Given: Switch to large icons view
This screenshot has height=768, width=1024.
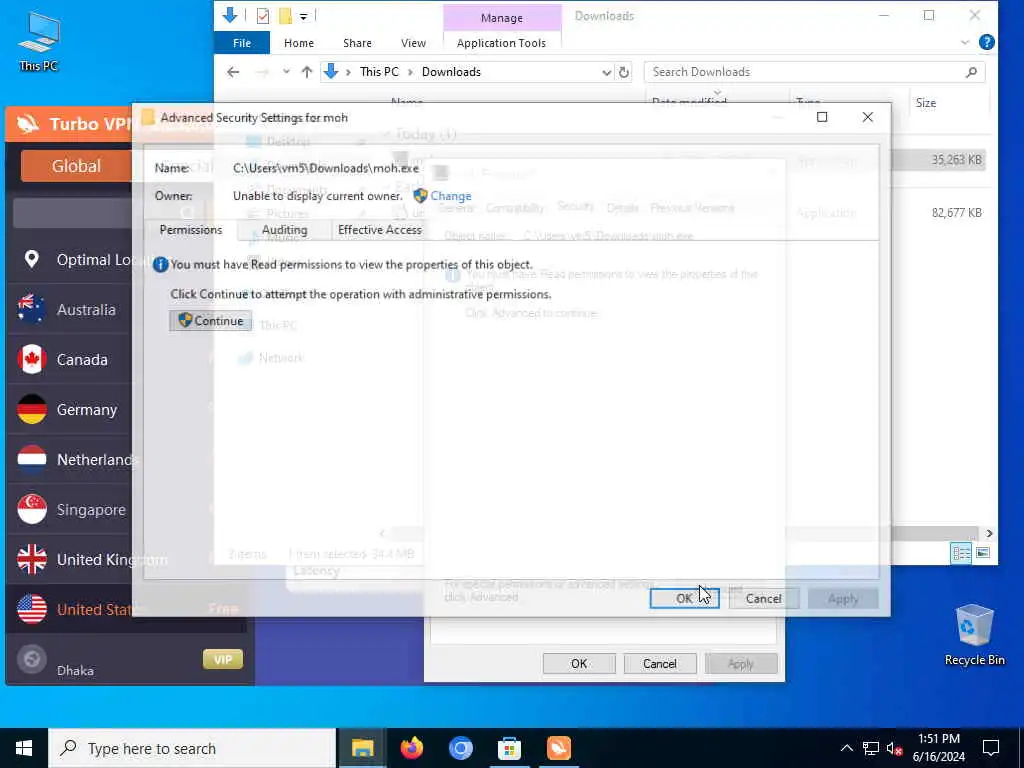Looking at the screenshot, I should (x=983, y=553).
